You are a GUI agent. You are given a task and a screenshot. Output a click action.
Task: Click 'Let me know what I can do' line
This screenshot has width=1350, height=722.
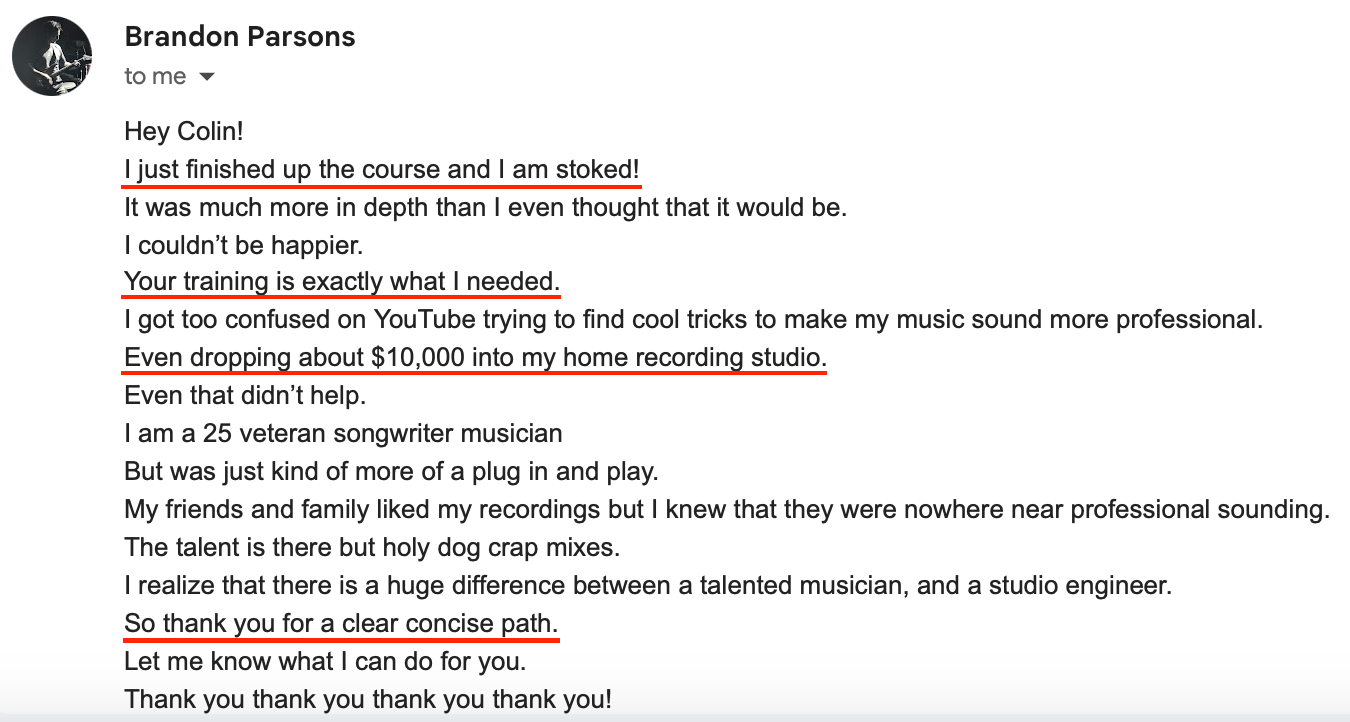(x=325, y=661)
